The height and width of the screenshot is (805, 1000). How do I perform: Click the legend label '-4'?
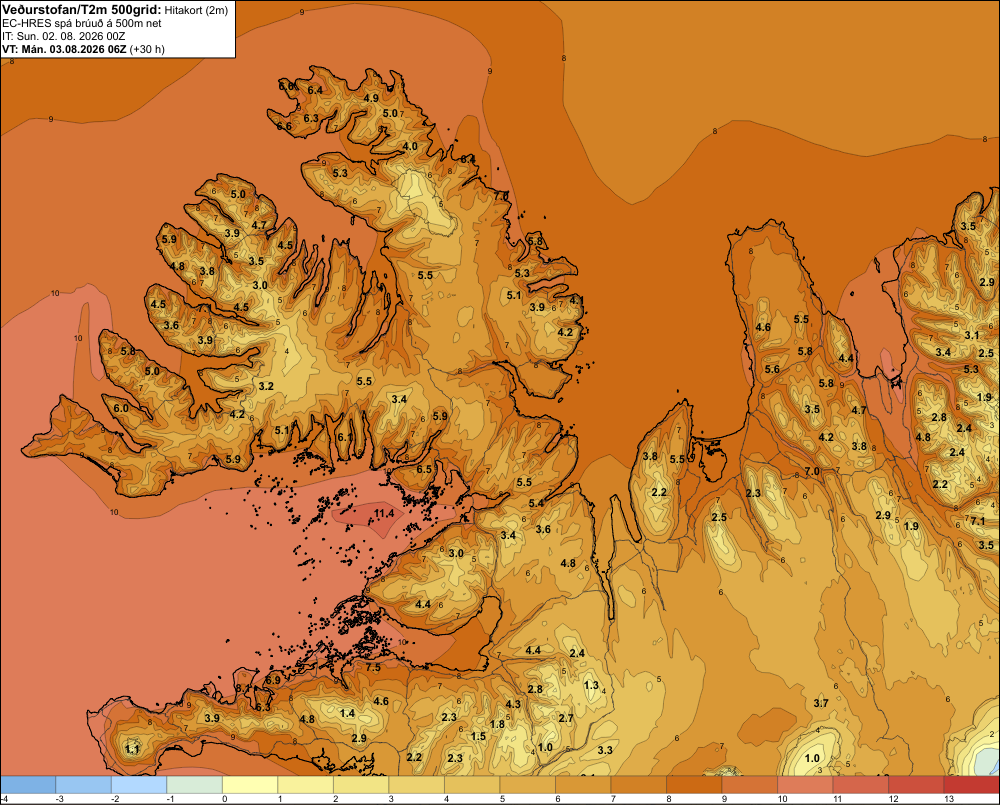[4, 799]
